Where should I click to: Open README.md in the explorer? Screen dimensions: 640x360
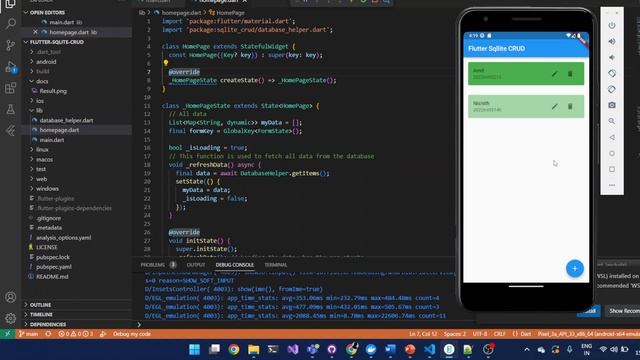click(x=52, y=277)
